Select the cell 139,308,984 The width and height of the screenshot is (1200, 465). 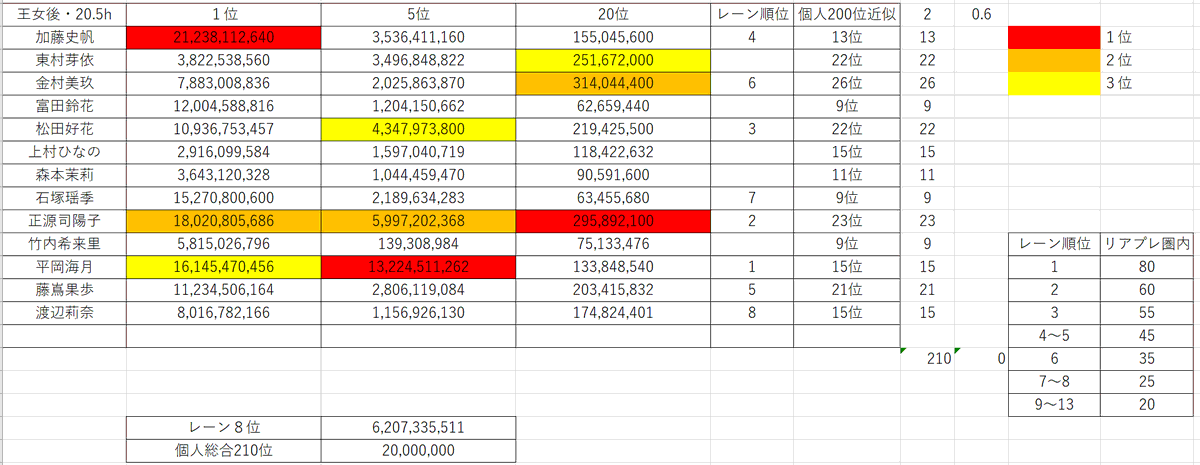point(418,244)
